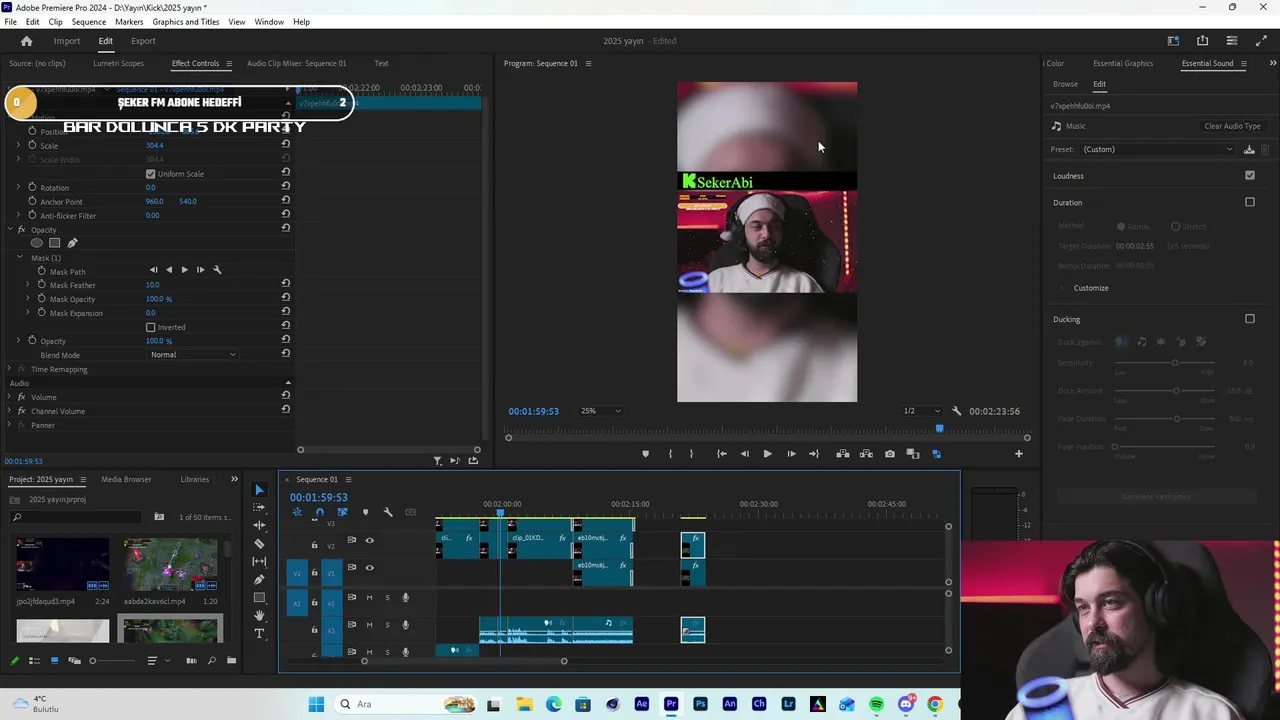This screenshot has height=720, width=1280.
Task: Open Timeline Display Settings wrench
Action: [388, 512]
